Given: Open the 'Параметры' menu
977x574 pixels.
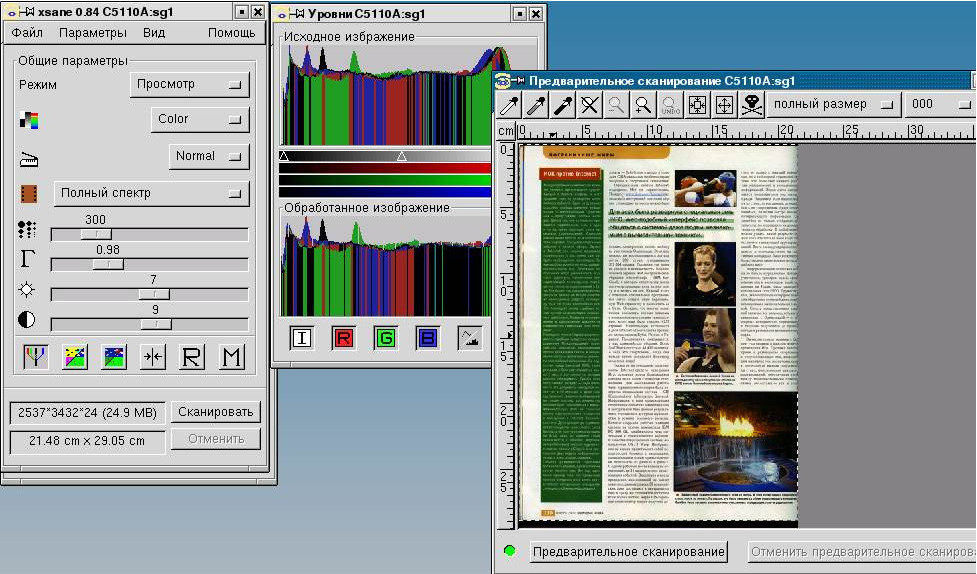Looking at the screenshot, I should [92, 33].
